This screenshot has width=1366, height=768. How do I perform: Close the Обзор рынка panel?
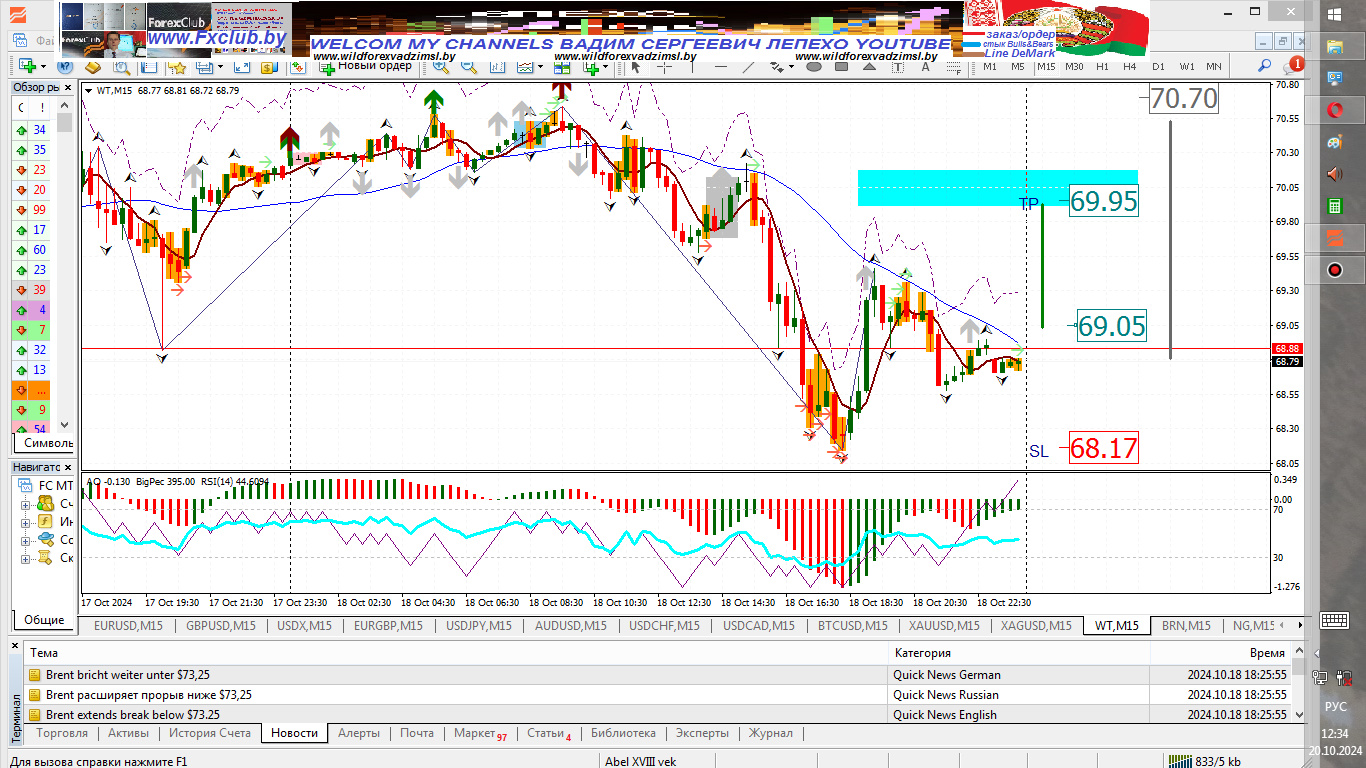[x=68, y=87]
